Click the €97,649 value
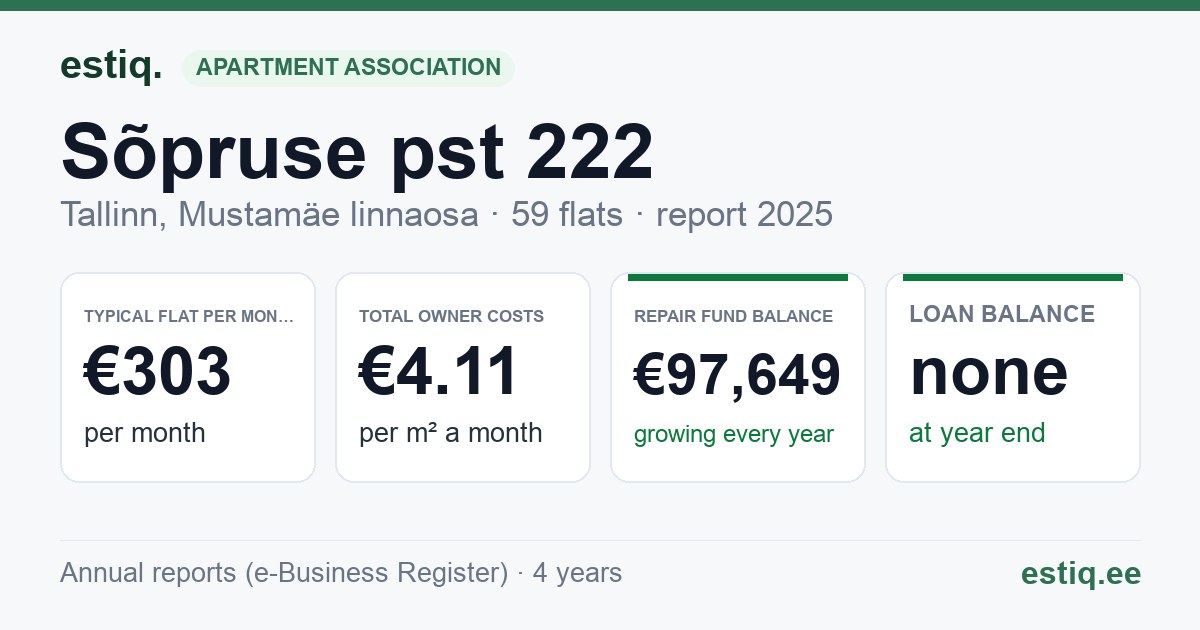The image size is (1200, 630). [737, 376]
